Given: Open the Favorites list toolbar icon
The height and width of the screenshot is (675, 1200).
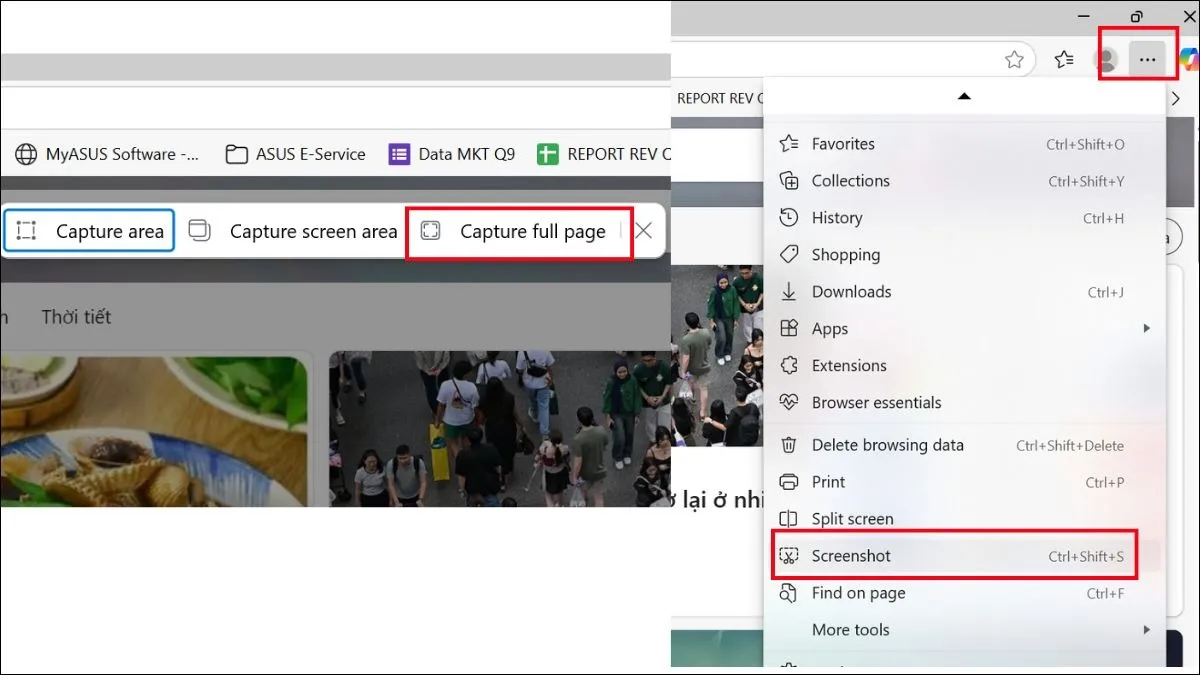Looking at the screenshot, I should click(1064, 60).
